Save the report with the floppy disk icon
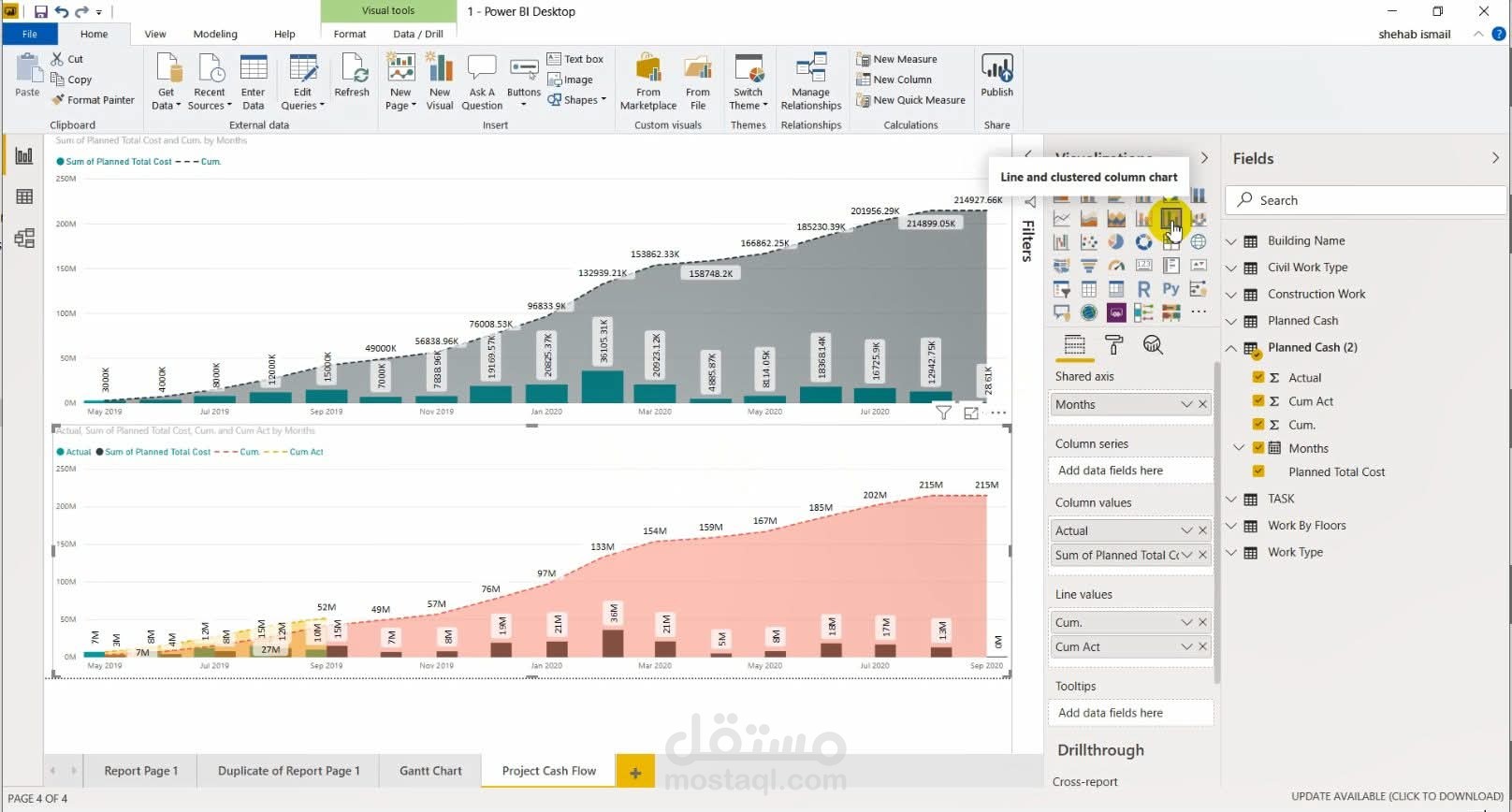The image size is (1512, 812). 40,12
